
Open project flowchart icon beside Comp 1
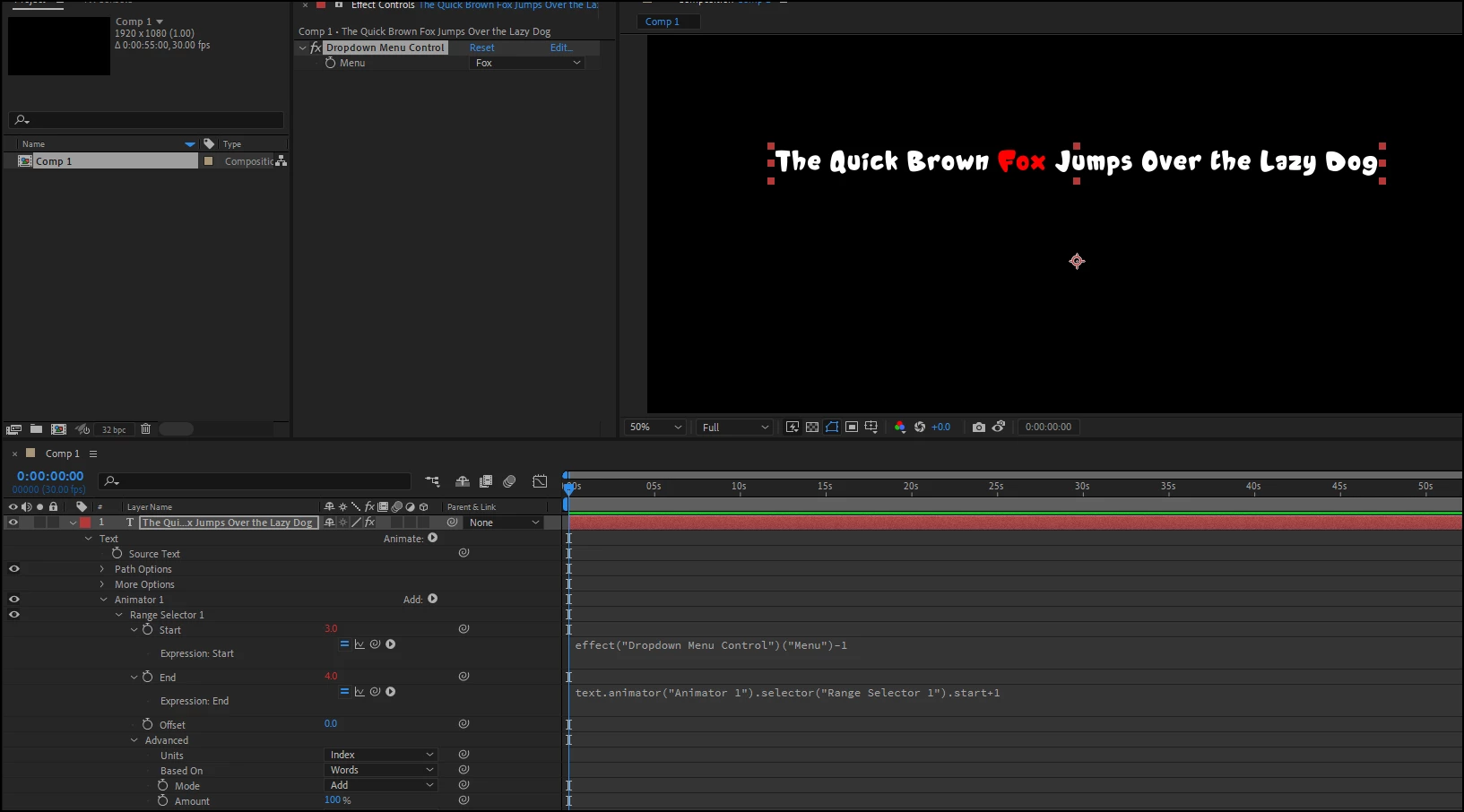(x=282, y=161)
